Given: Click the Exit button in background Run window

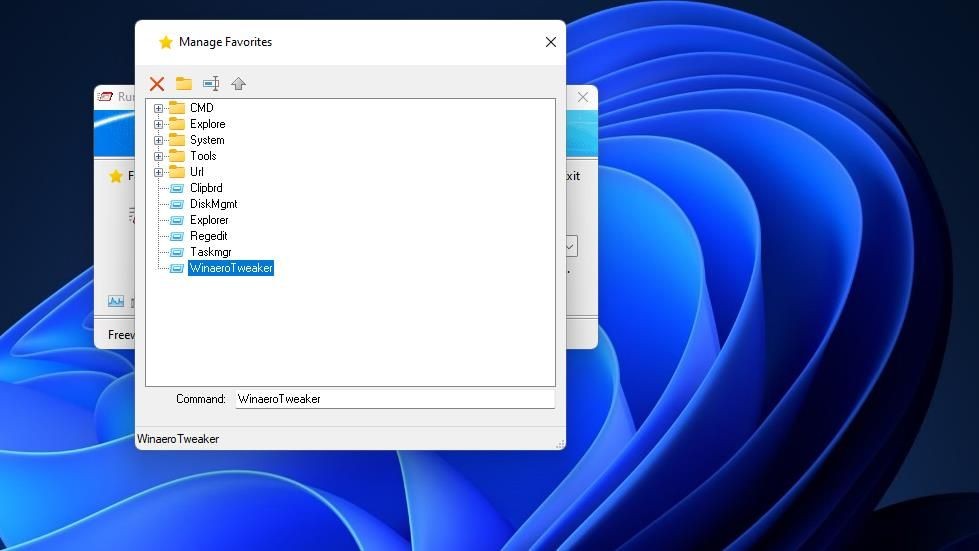Looking at the screenshot, I should pyautogui.click(x=573, y=176).
